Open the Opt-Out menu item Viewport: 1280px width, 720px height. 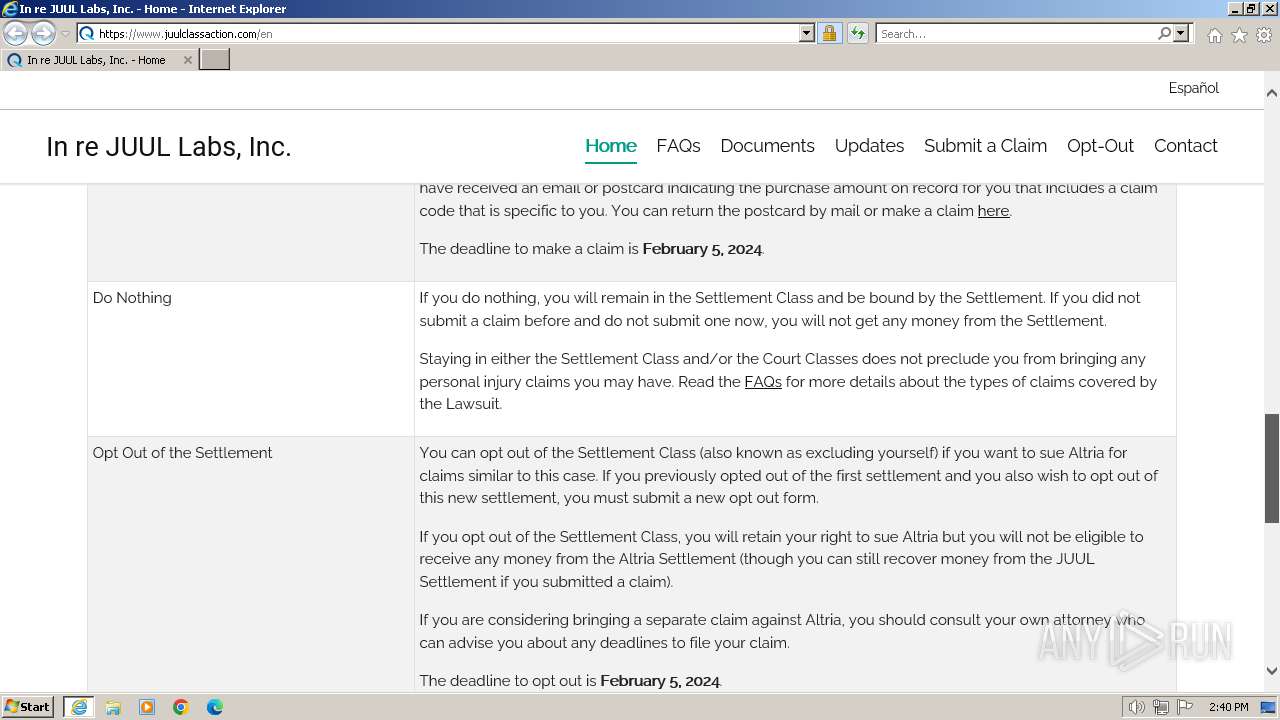tap(1100, 146)
